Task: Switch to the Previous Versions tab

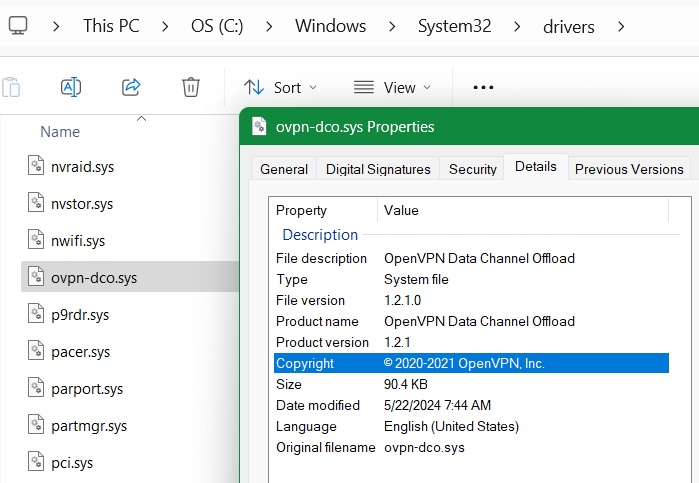Action: click(x=629, y=169)
